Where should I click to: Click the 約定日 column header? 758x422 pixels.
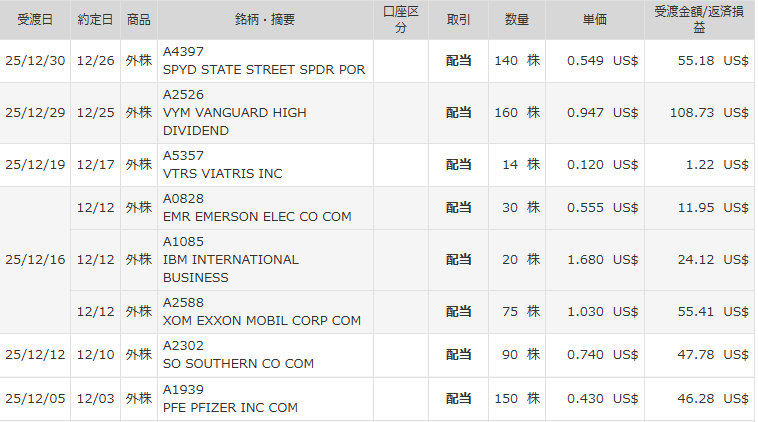tap(96, 20)
